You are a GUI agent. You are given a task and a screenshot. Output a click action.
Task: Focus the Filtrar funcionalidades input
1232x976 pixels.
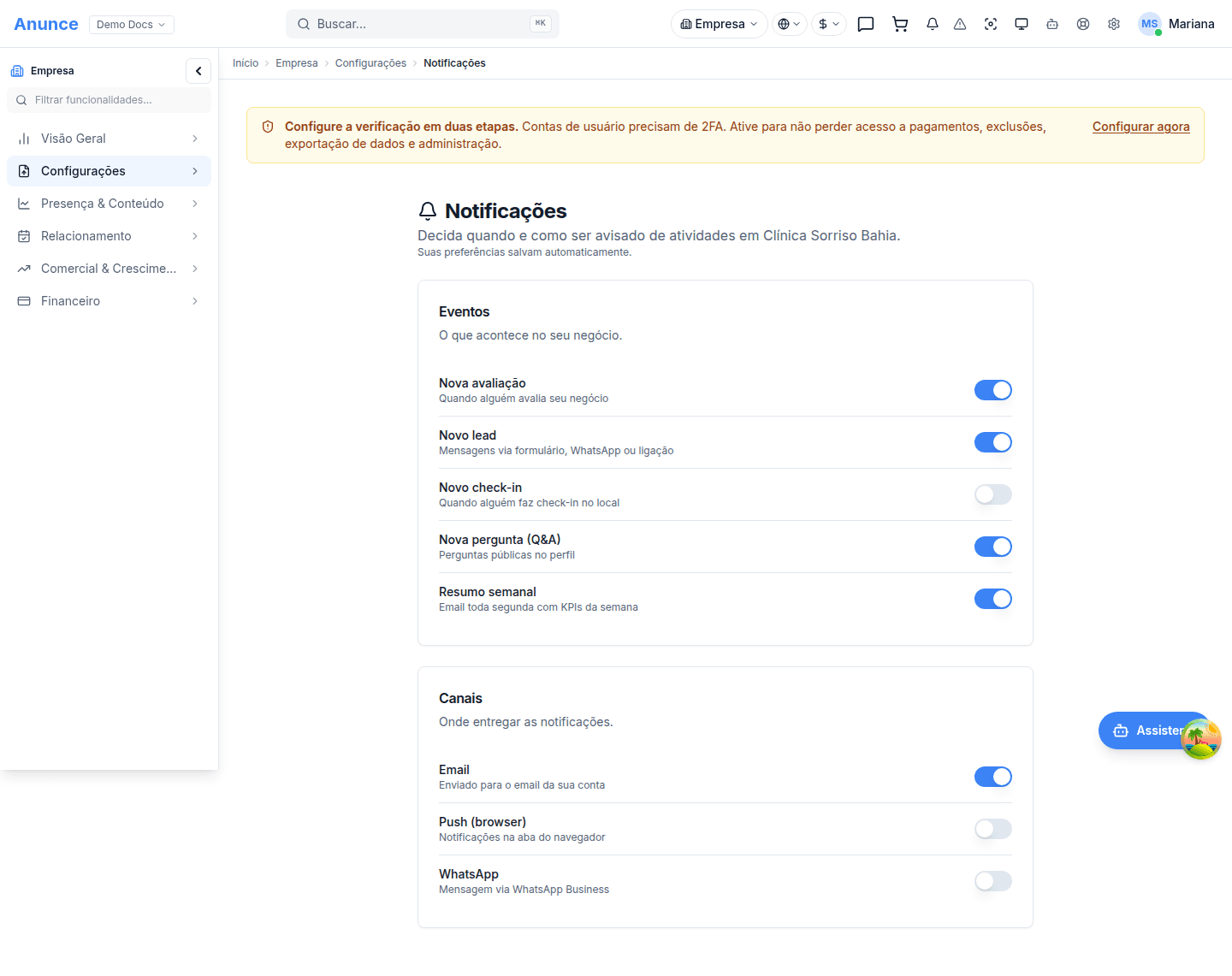pos(109,100)
